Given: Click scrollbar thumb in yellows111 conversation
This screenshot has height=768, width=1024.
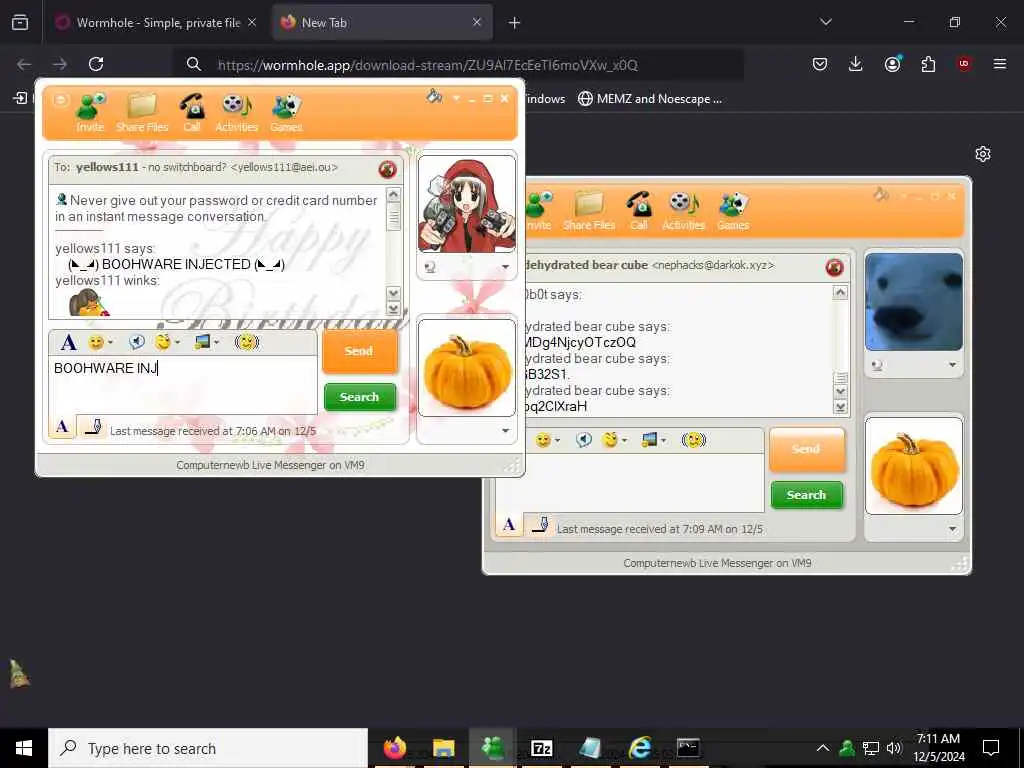Looking at the screenshot, I should pos(393,216).
